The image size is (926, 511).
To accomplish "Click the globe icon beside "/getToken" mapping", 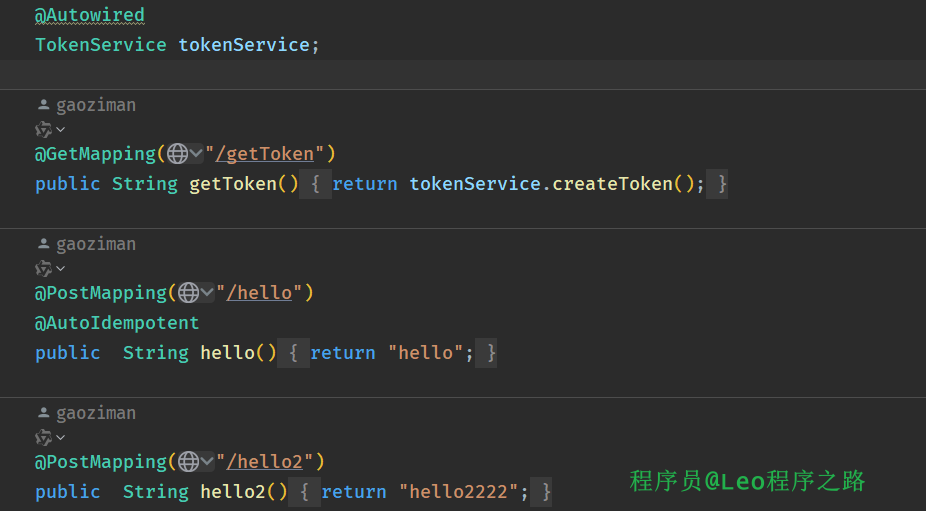I will tap(177, 154).
